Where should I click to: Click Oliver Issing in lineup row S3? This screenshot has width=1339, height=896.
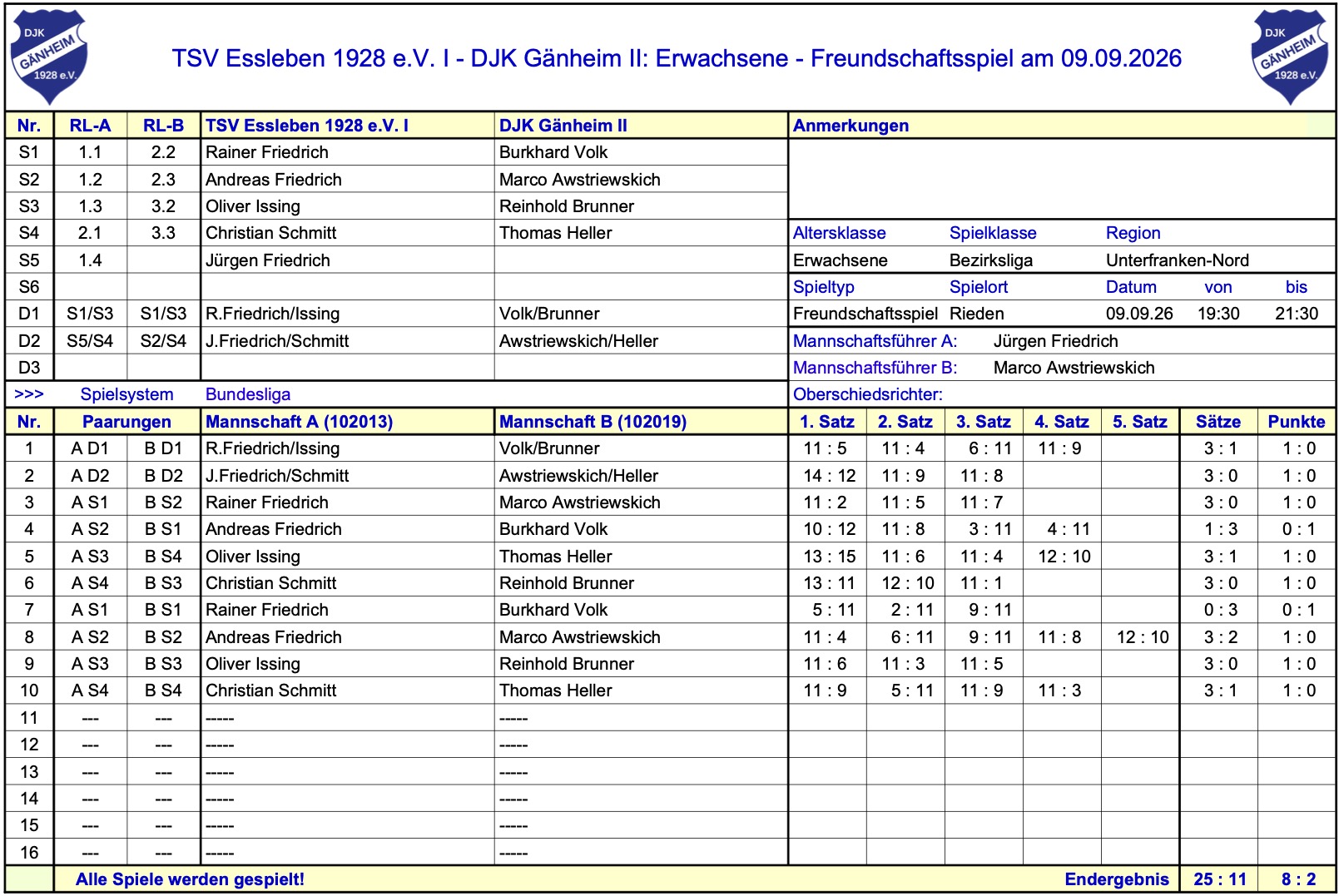253,206
